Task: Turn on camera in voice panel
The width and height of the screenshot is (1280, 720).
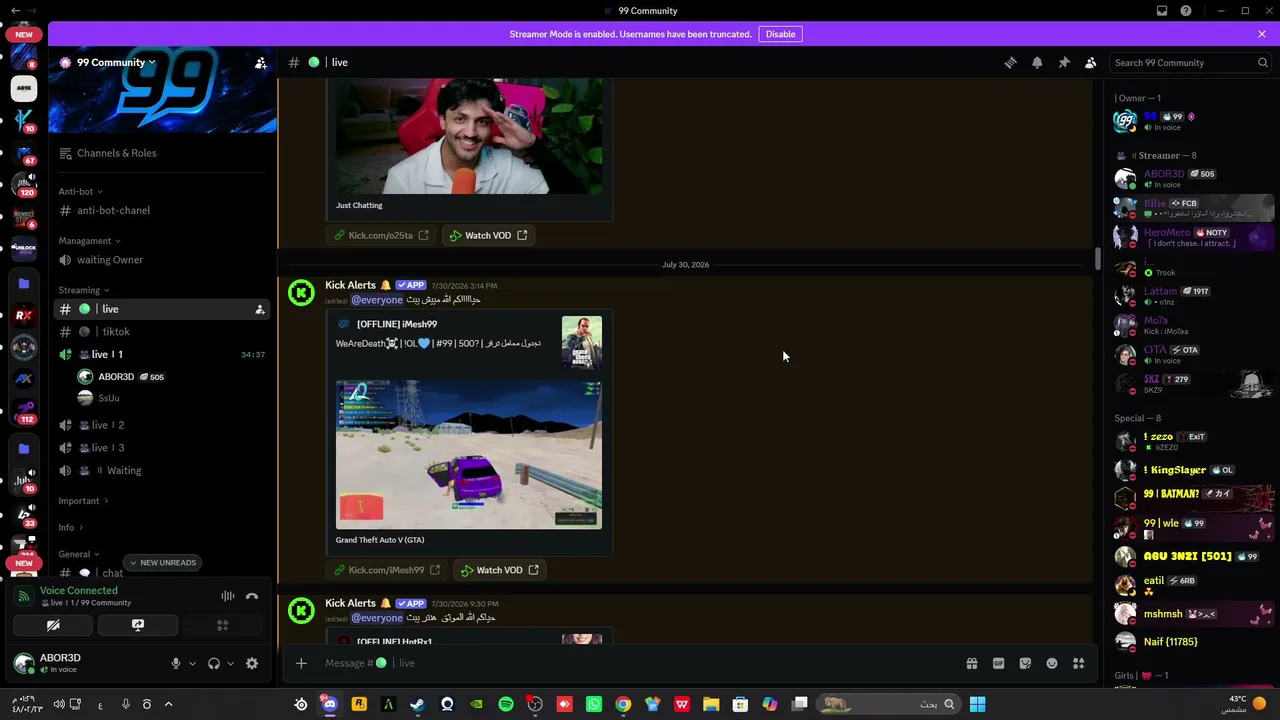Action: [x=53, y=625]
